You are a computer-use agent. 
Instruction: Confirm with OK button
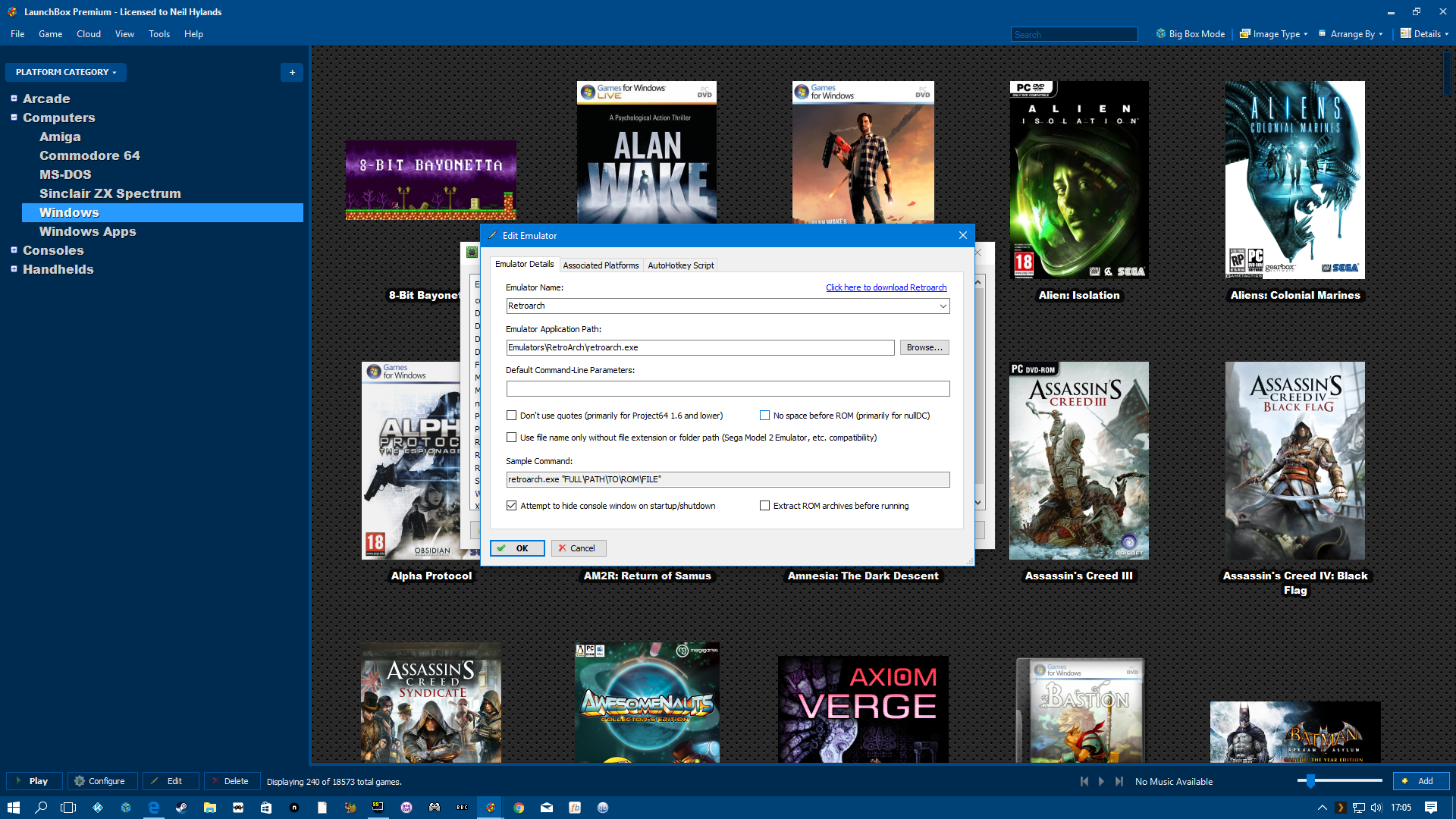coord(517,548)
